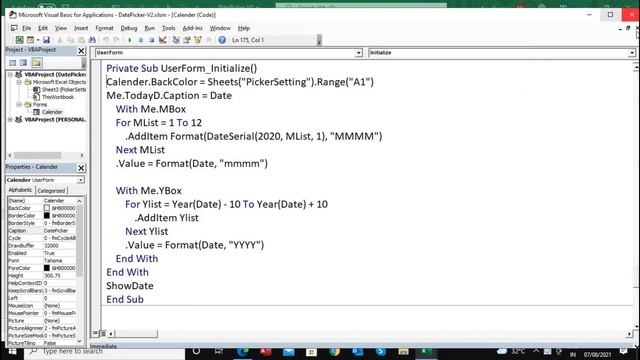Click the BorderColor black color swatch
The image size is (640, 360).
tap(47, 216)
